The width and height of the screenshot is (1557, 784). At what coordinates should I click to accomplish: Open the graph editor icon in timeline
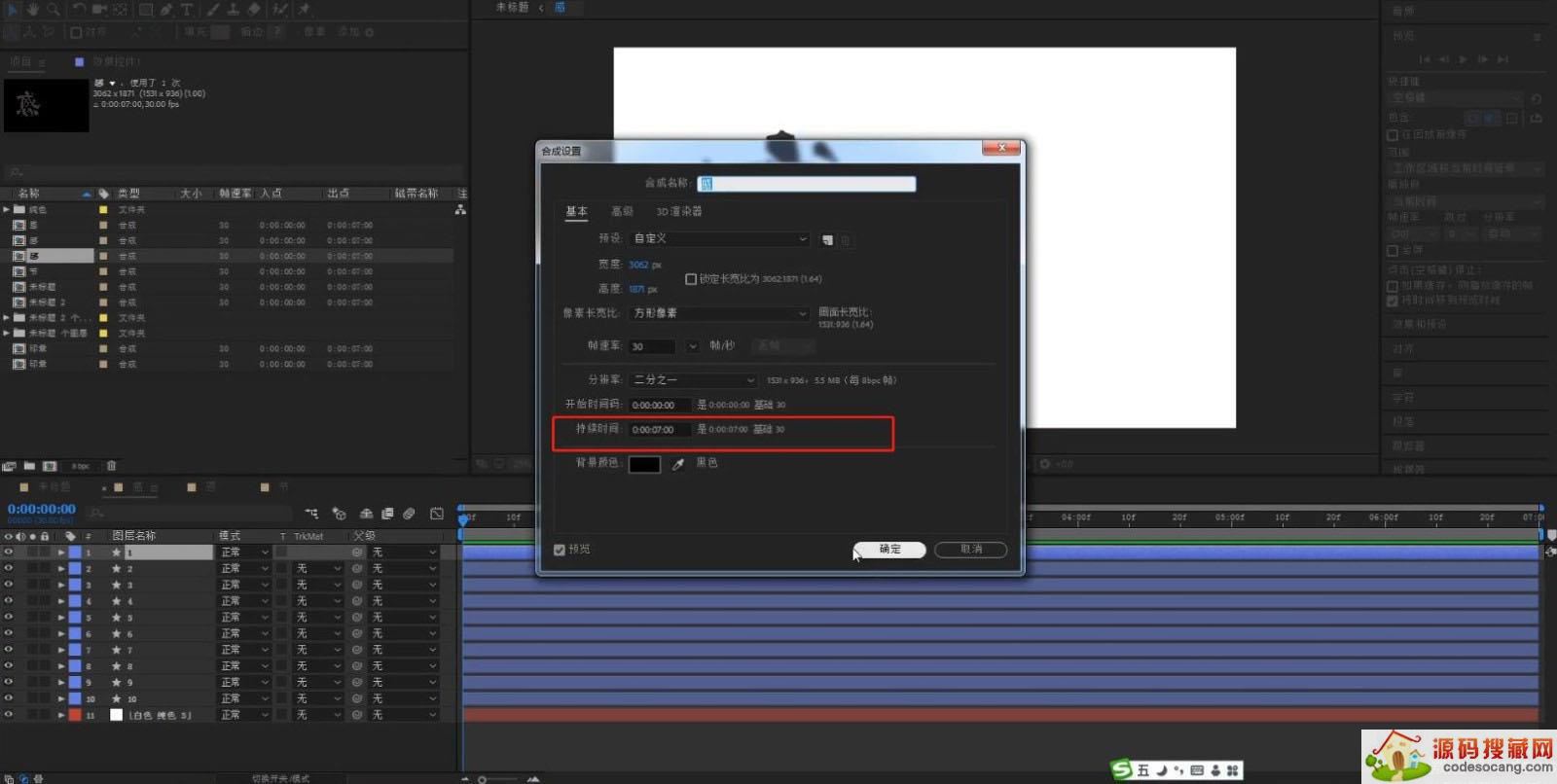(437, 514)
